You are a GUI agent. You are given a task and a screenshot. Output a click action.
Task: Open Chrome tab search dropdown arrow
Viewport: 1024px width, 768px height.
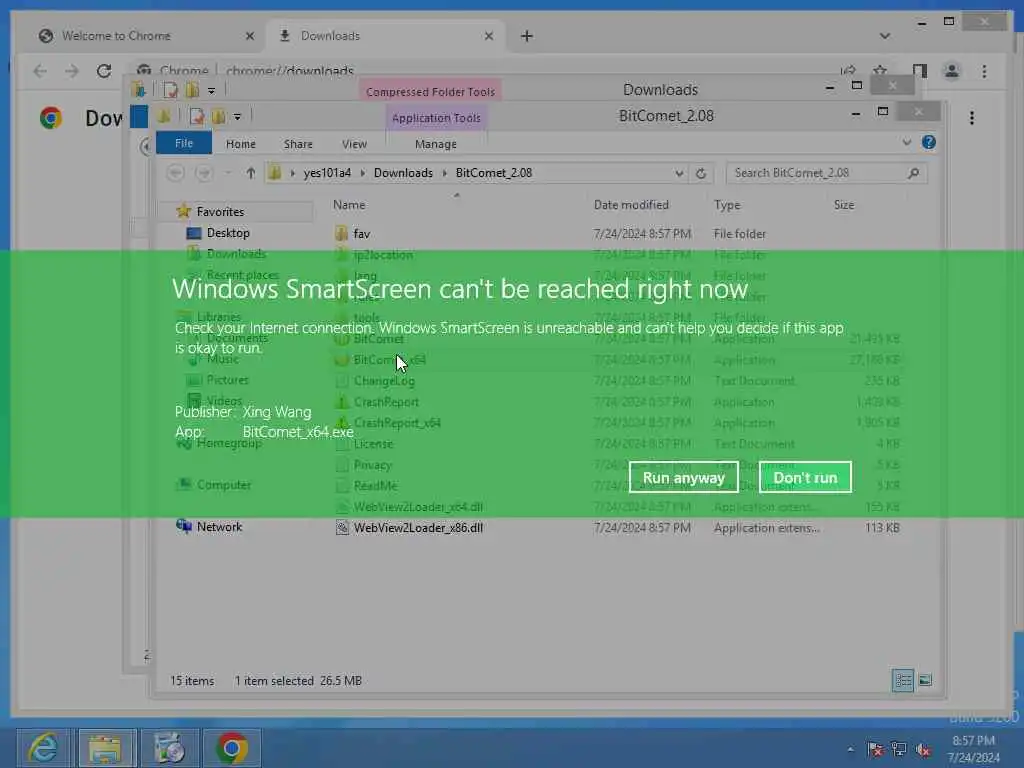click(x=885, y=36)
